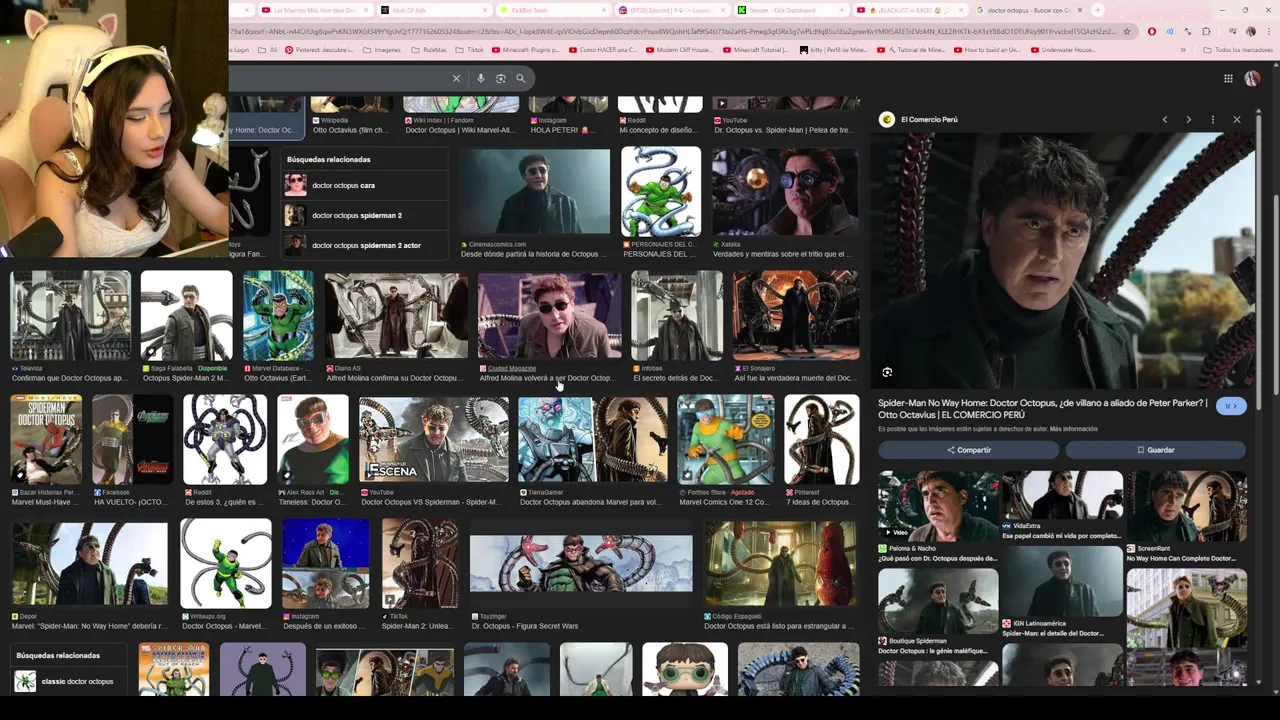
Task: Click the Guardar save button
Action: coord(1155,450)
